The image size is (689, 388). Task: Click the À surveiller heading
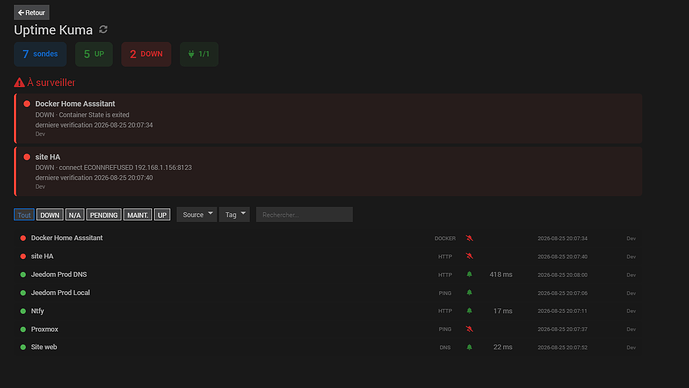click(51, 83)
